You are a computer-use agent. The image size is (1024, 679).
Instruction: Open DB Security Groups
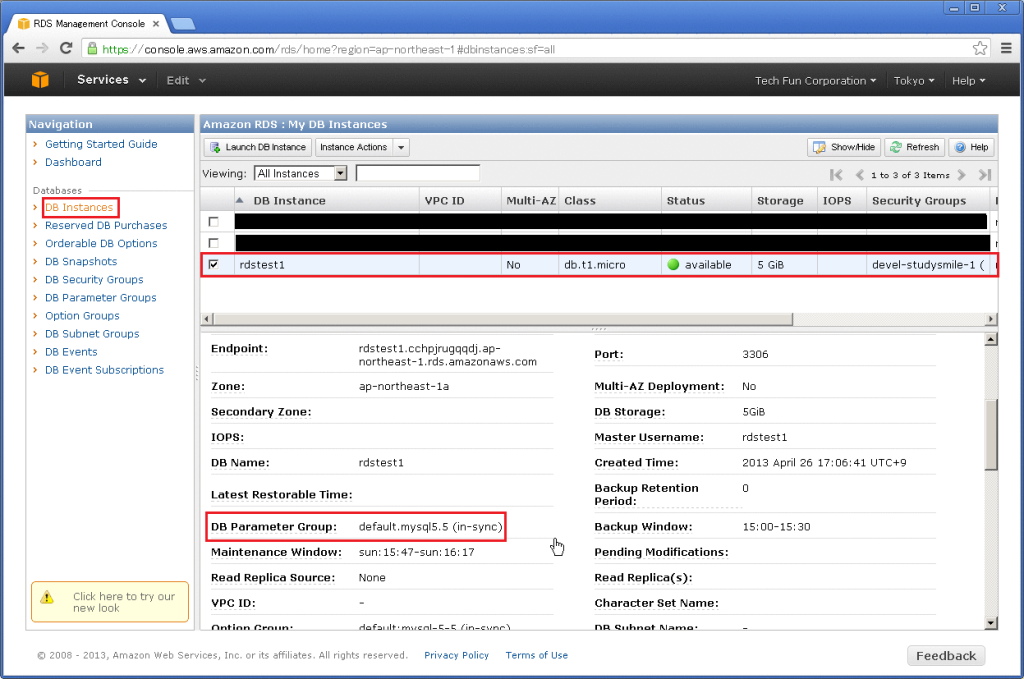click(94, 279)
